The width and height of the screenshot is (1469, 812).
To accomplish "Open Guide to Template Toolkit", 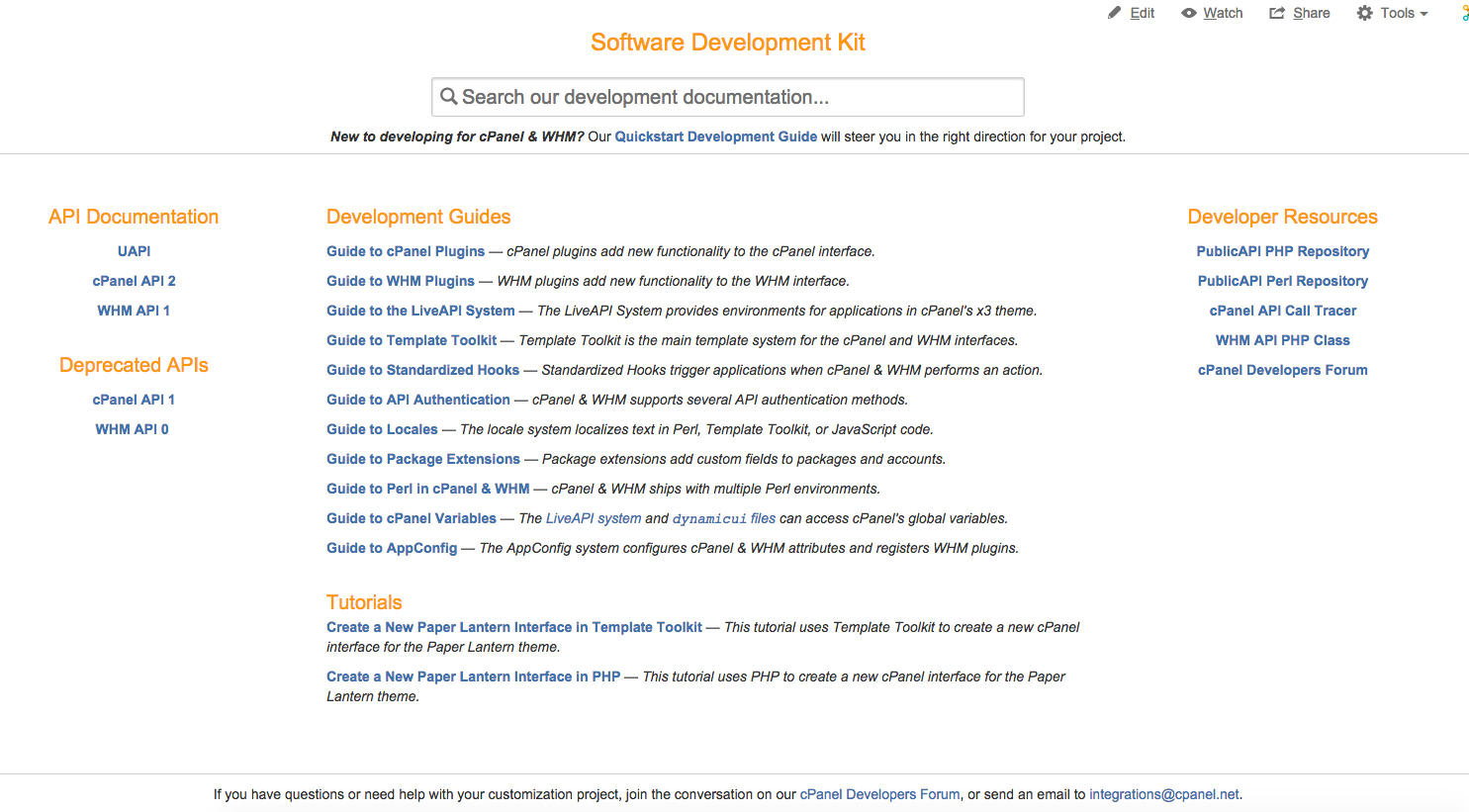I will click(412, 340).
